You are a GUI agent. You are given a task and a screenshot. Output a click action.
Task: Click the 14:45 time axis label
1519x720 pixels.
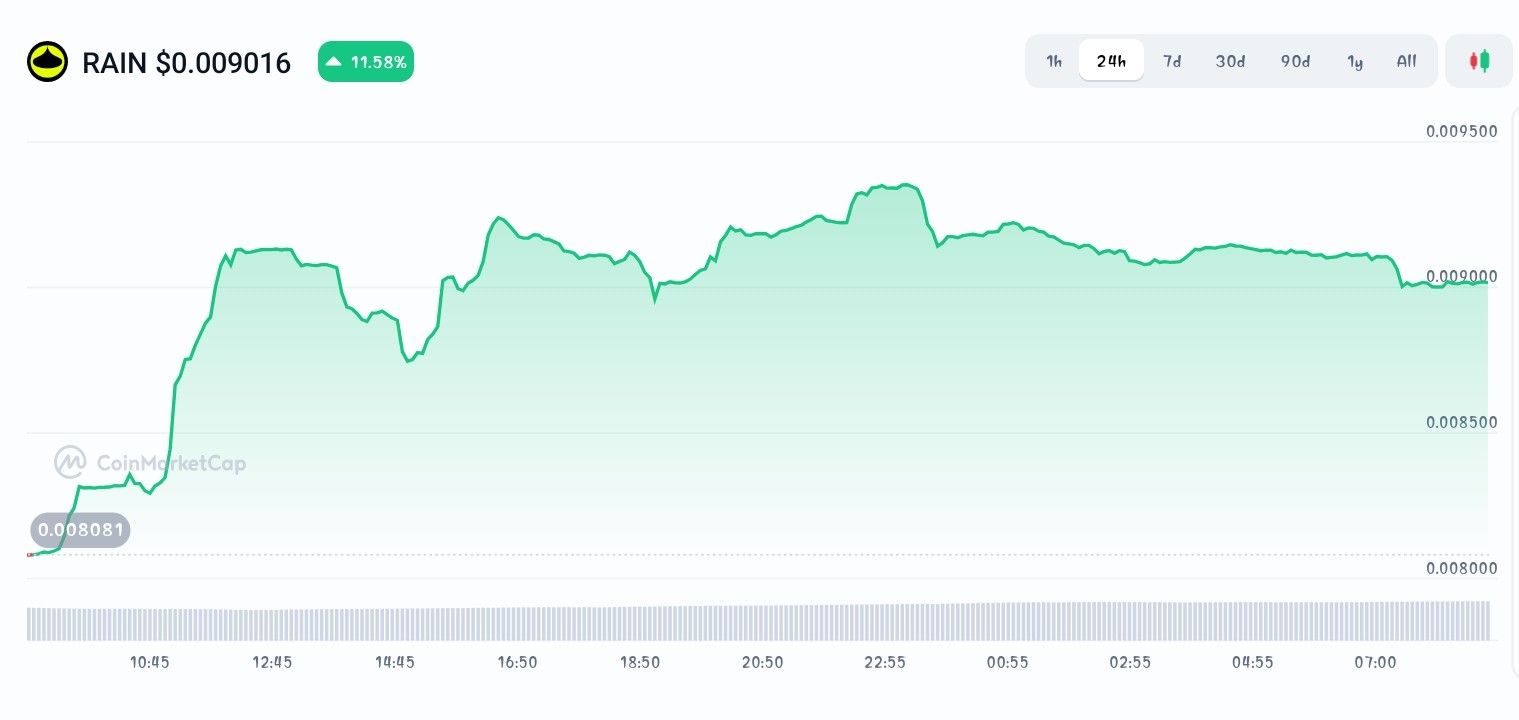(x=395, y=662)
